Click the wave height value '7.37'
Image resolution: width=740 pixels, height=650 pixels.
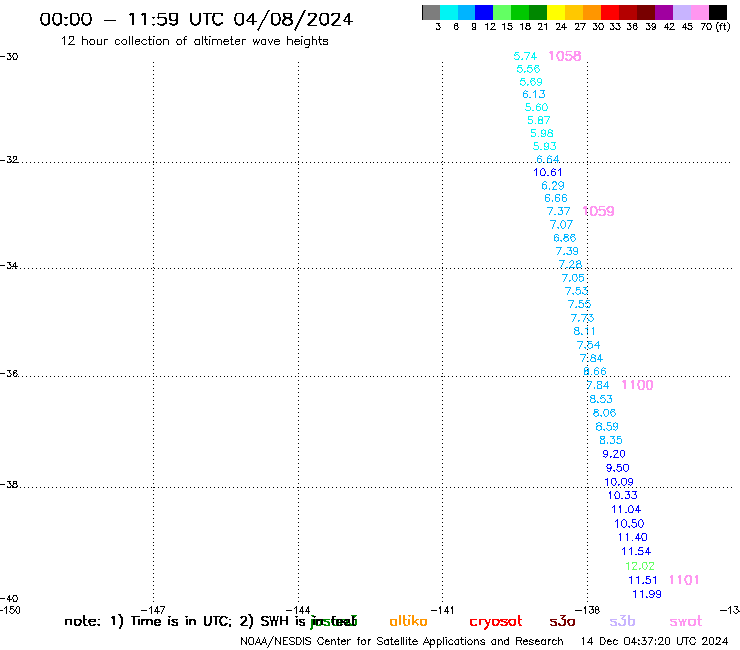559,211
